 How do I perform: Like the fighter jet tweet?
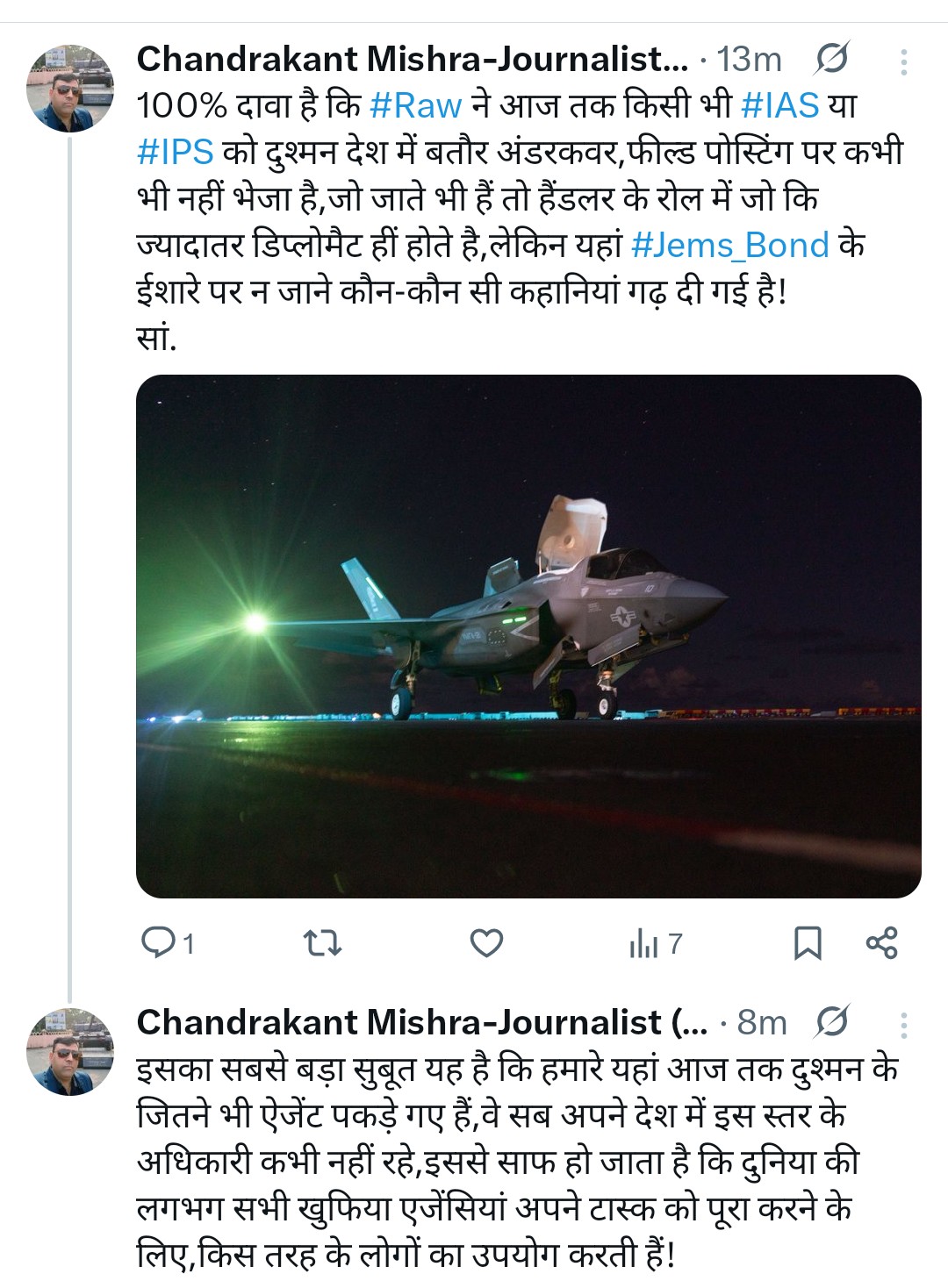(486, 943)
